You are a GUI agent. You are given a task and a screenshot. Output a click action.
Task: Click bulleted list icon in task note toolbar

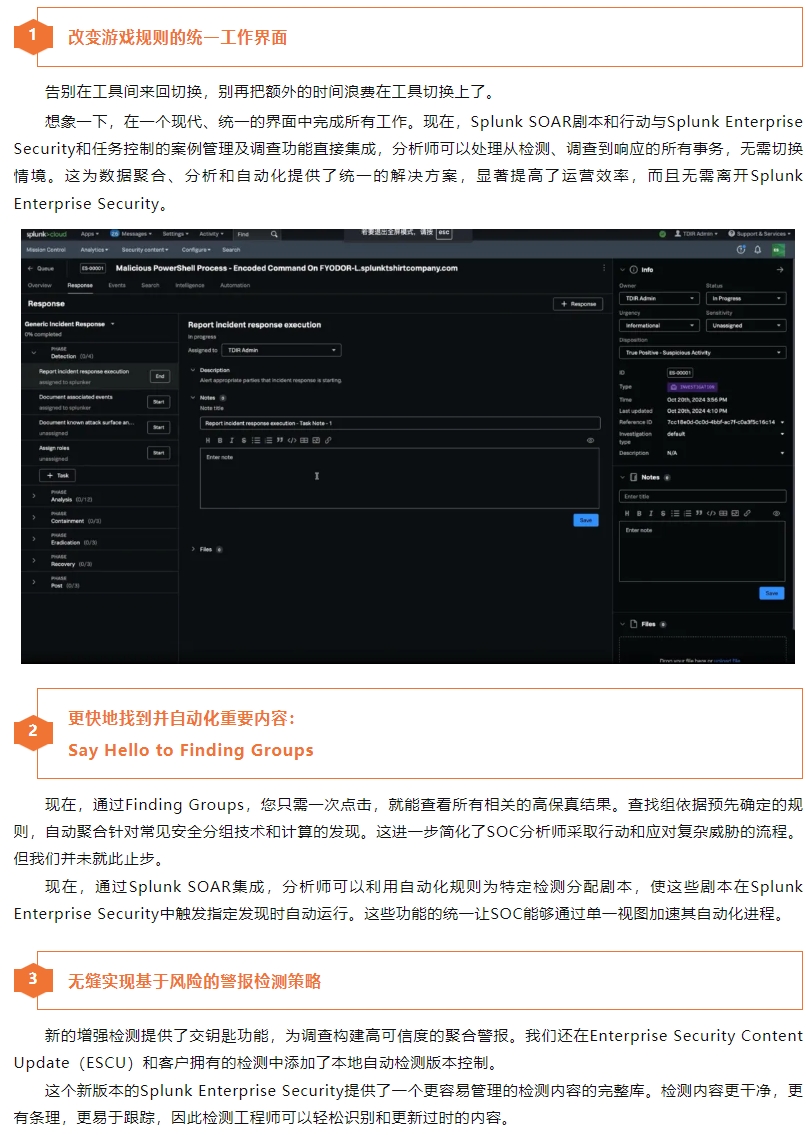coord(256,440)
